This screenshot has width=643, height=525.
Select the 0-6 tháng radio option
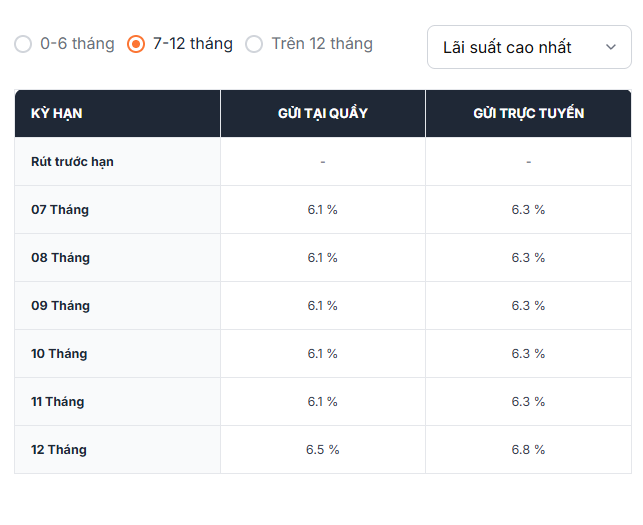pos(23,44)
